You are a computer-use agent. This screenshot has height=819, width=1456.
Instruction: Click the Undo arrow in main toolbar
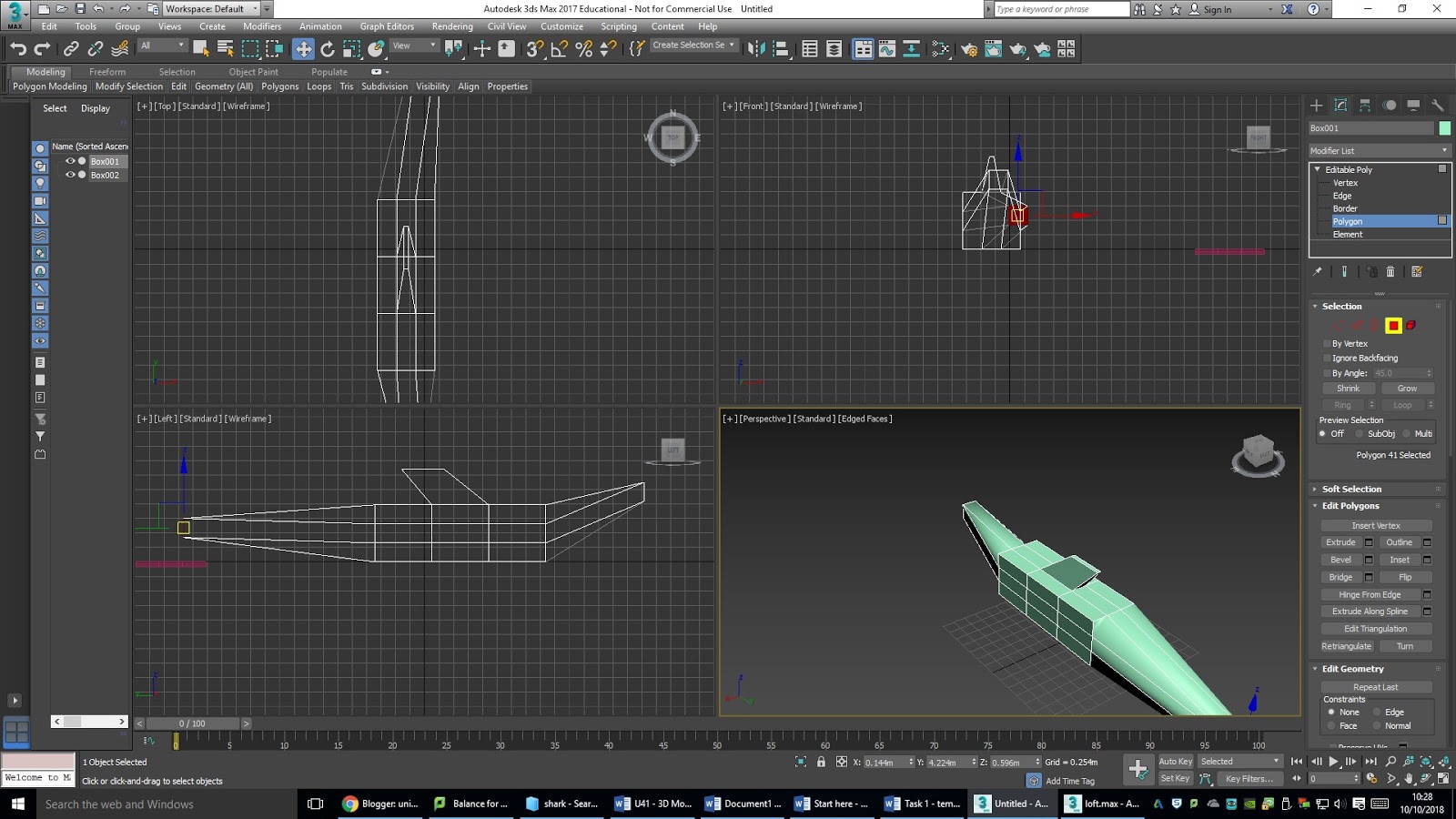18,49
